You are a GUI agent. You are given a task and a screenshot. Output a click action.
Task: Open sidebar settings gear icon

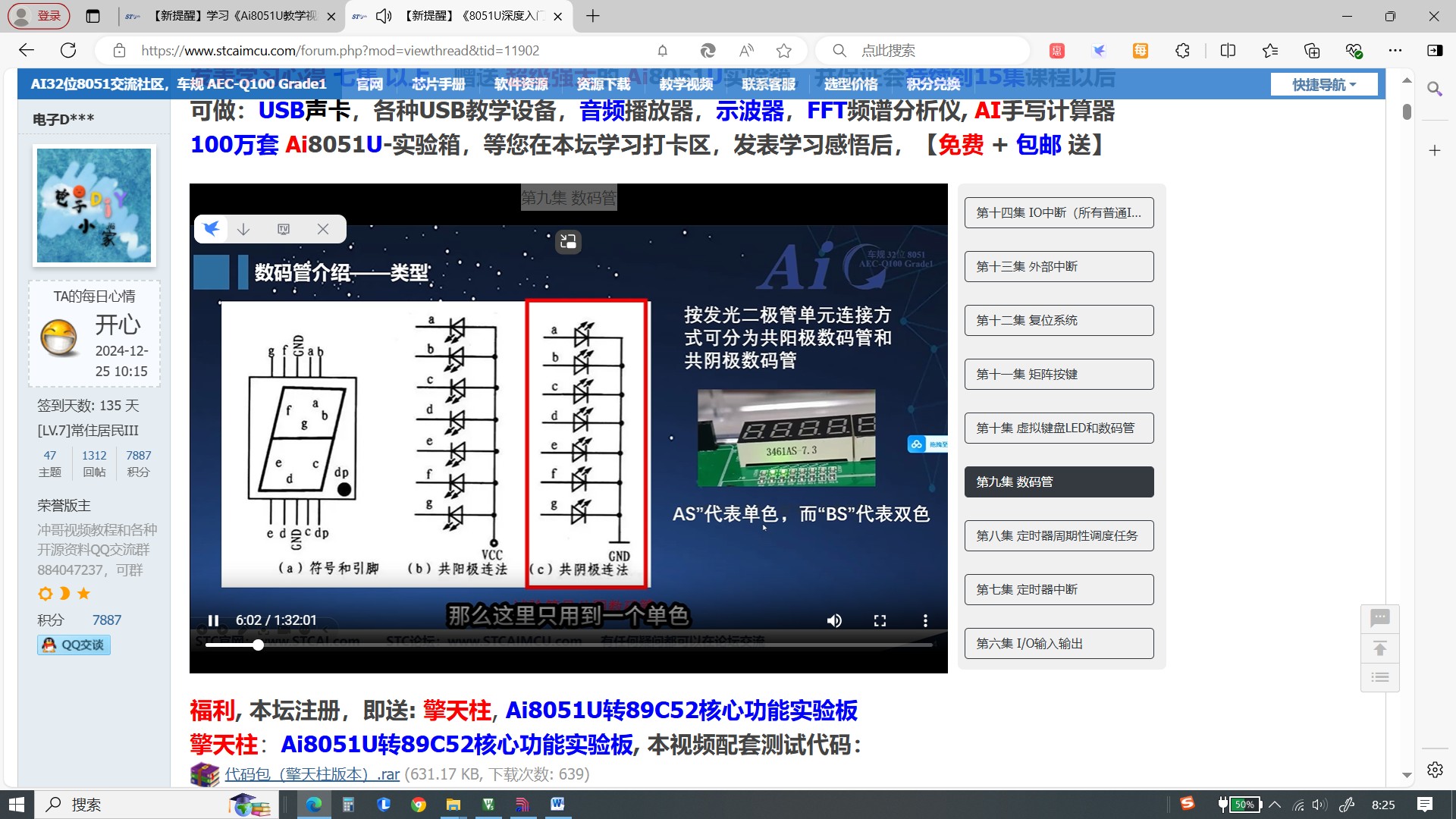pos(1435,770)
